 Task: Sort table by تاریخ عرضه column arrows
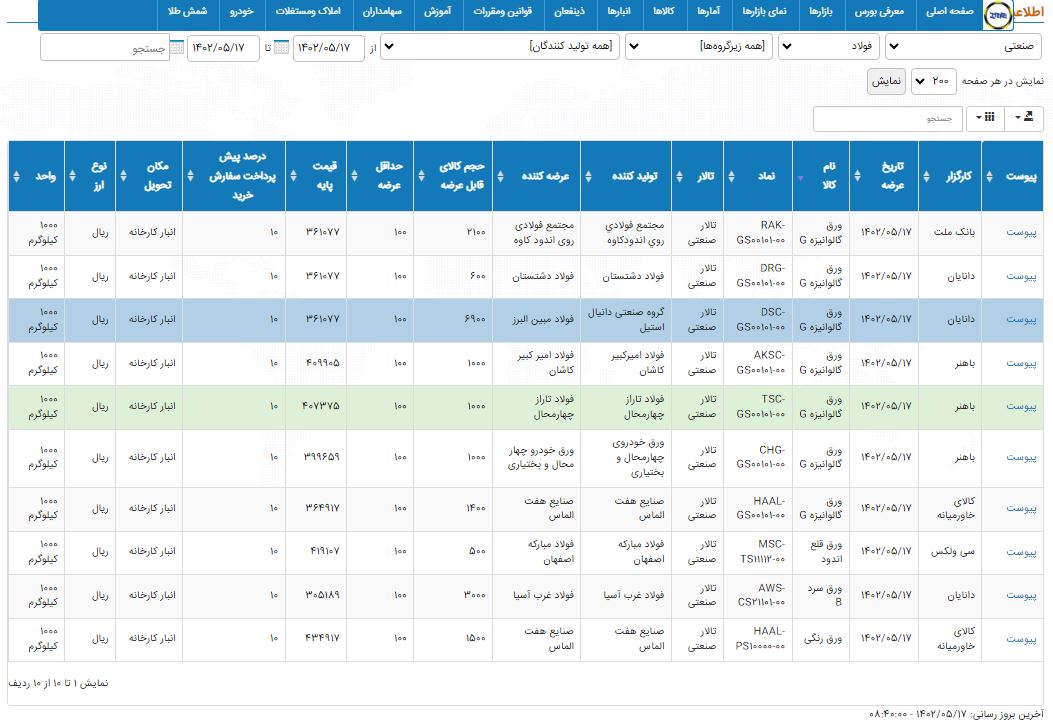coord(857,177)
